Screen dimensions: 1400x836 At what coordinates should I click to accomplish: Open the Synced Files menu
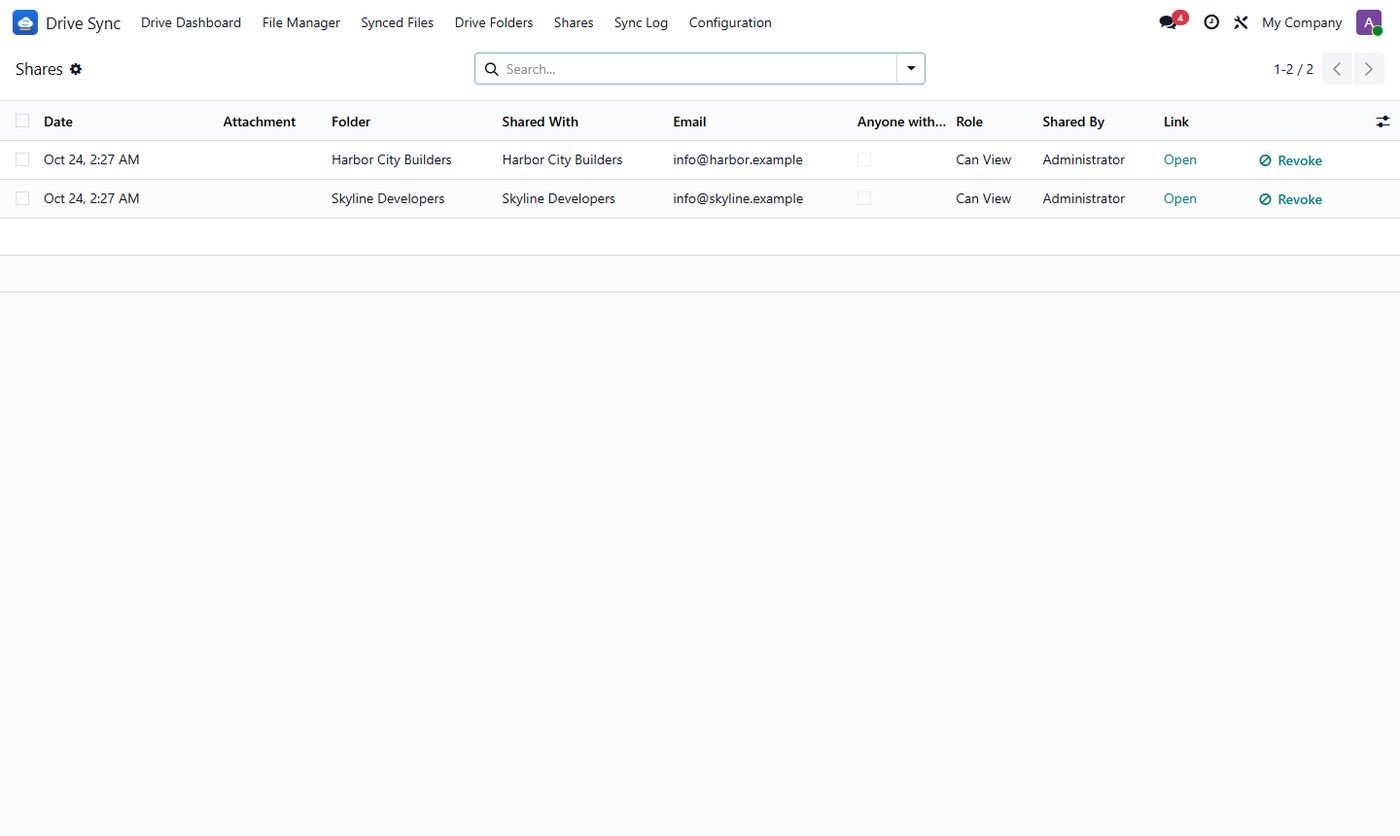coord(397,22)
